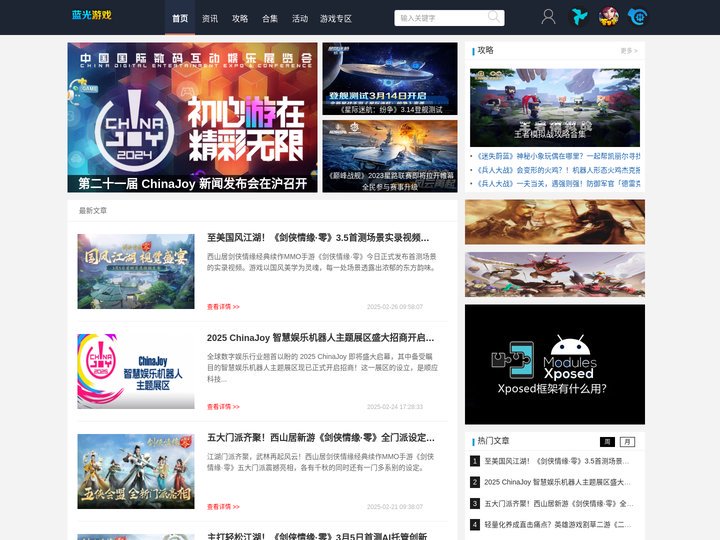Viewport: 720px width, 540px height.
Task: Open hot article 2 2025 ChinaJoy 智慧娱乐
Action: (557, 482)
